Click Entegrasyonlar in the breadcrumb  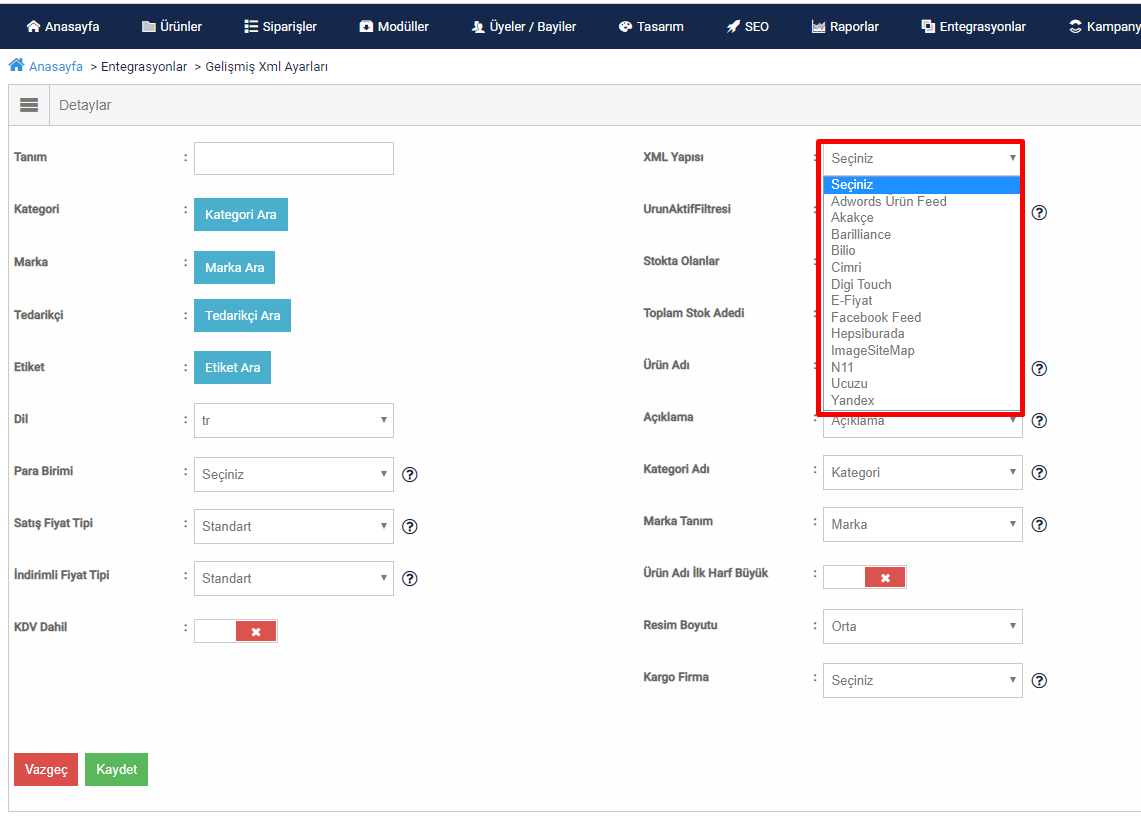click(144, 66)
